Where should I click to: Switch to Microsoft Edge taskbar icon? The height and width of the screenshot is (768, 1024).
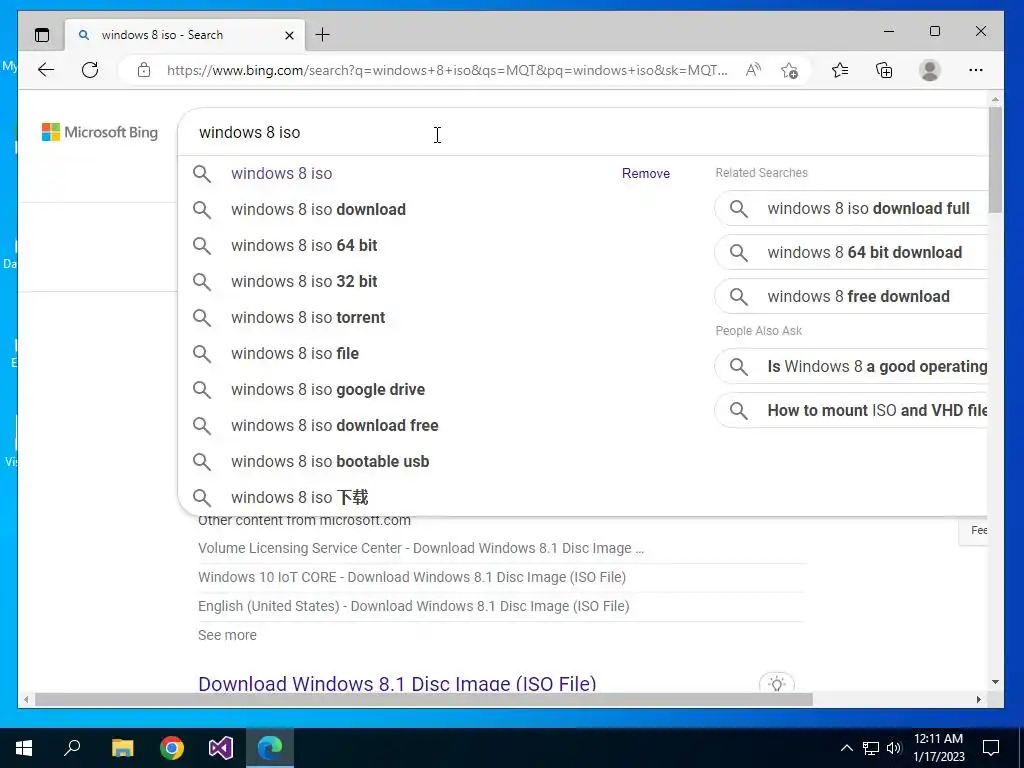pos(270,748)
